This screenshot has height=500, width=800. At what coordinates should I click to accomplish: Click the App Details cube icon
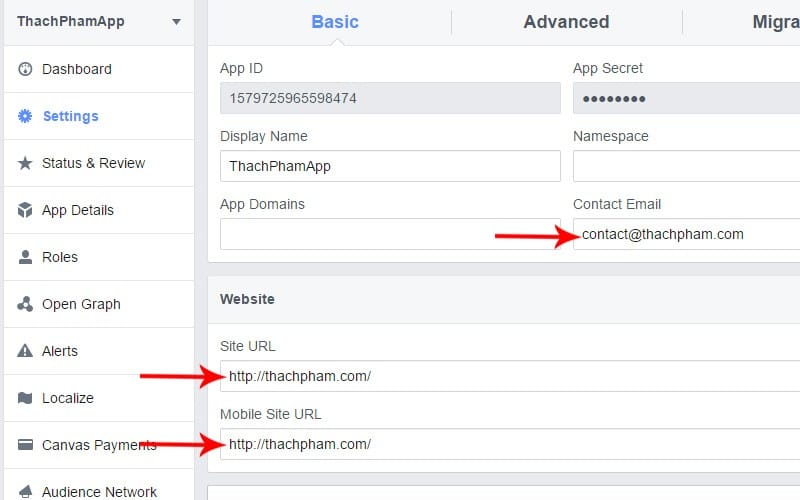click(25, 210)
